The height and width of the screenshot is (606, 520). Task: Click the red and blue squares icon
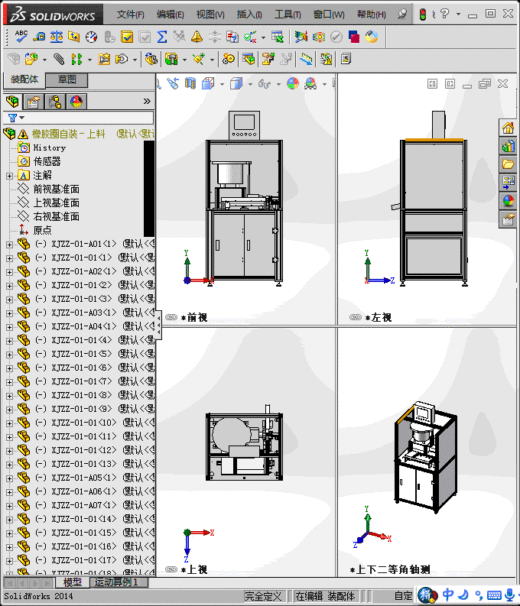tap(354, 37)
